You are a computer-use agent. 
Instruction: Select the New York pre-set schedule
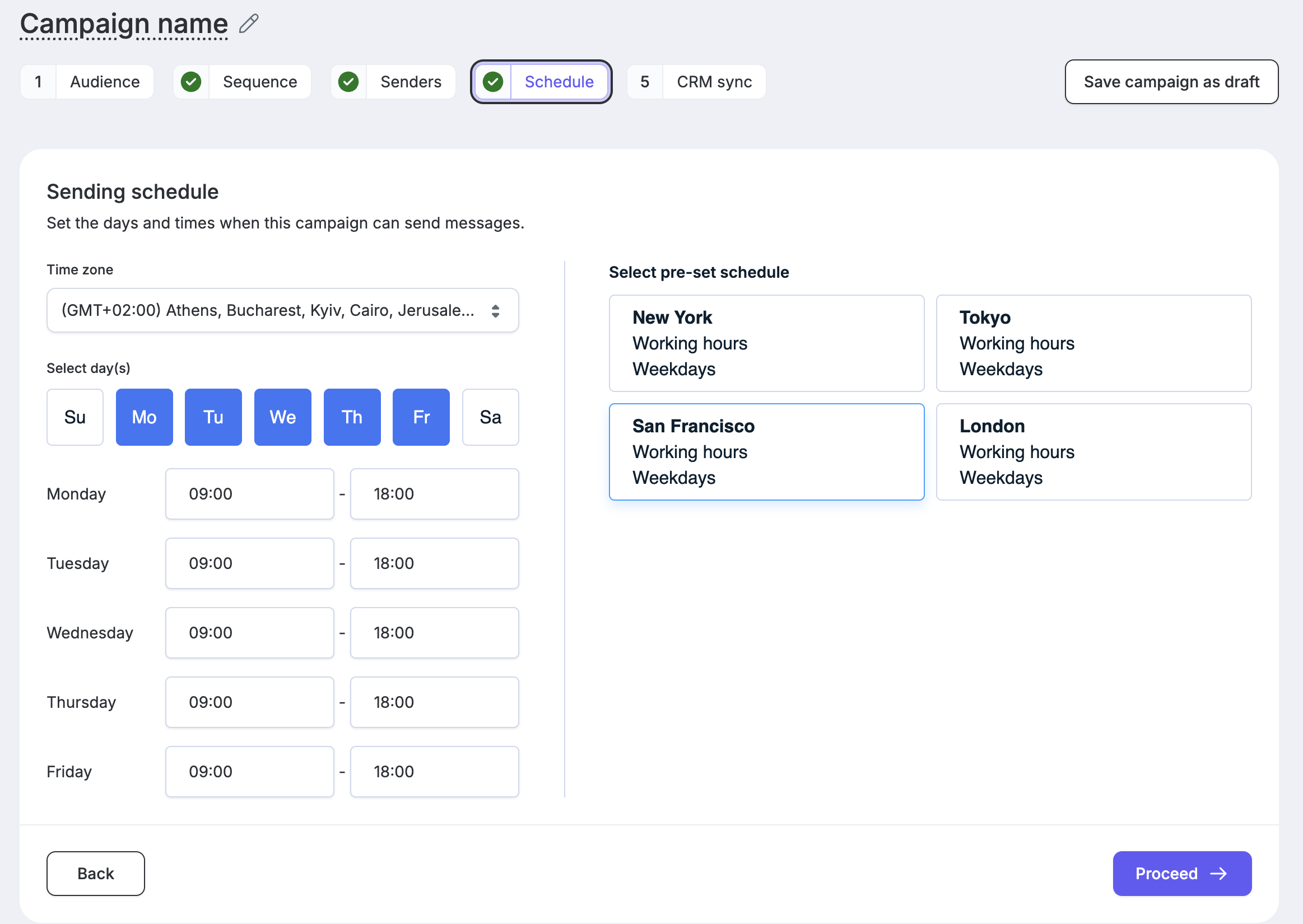766,343
